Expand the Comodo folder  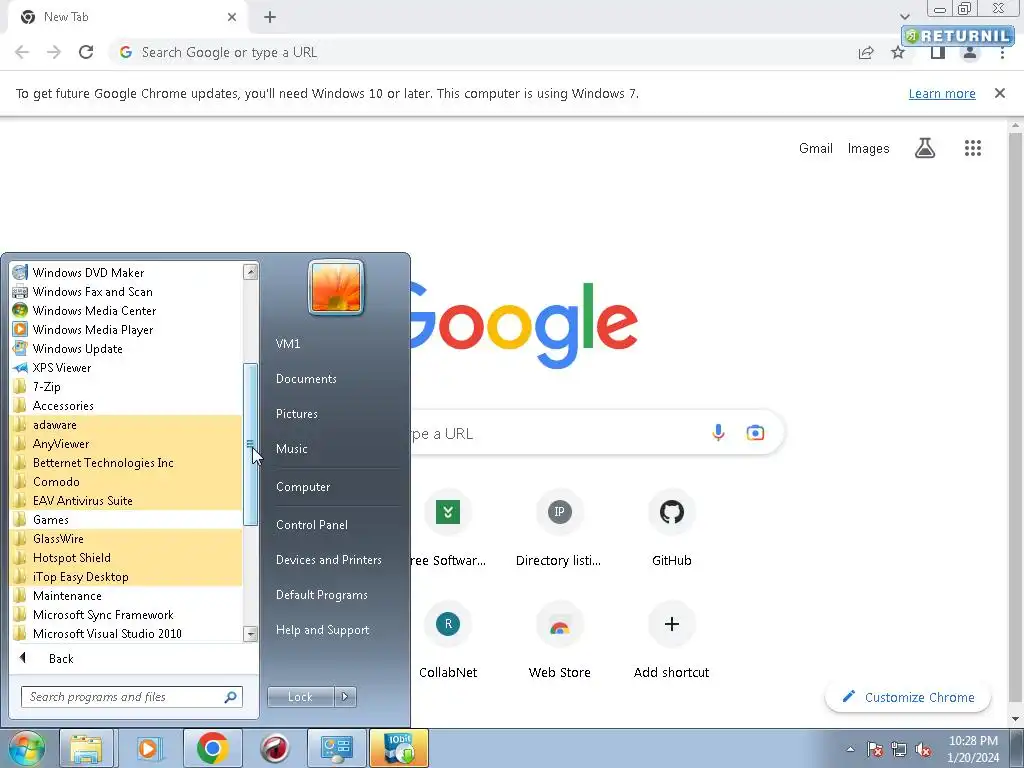(x=126, y=481)
